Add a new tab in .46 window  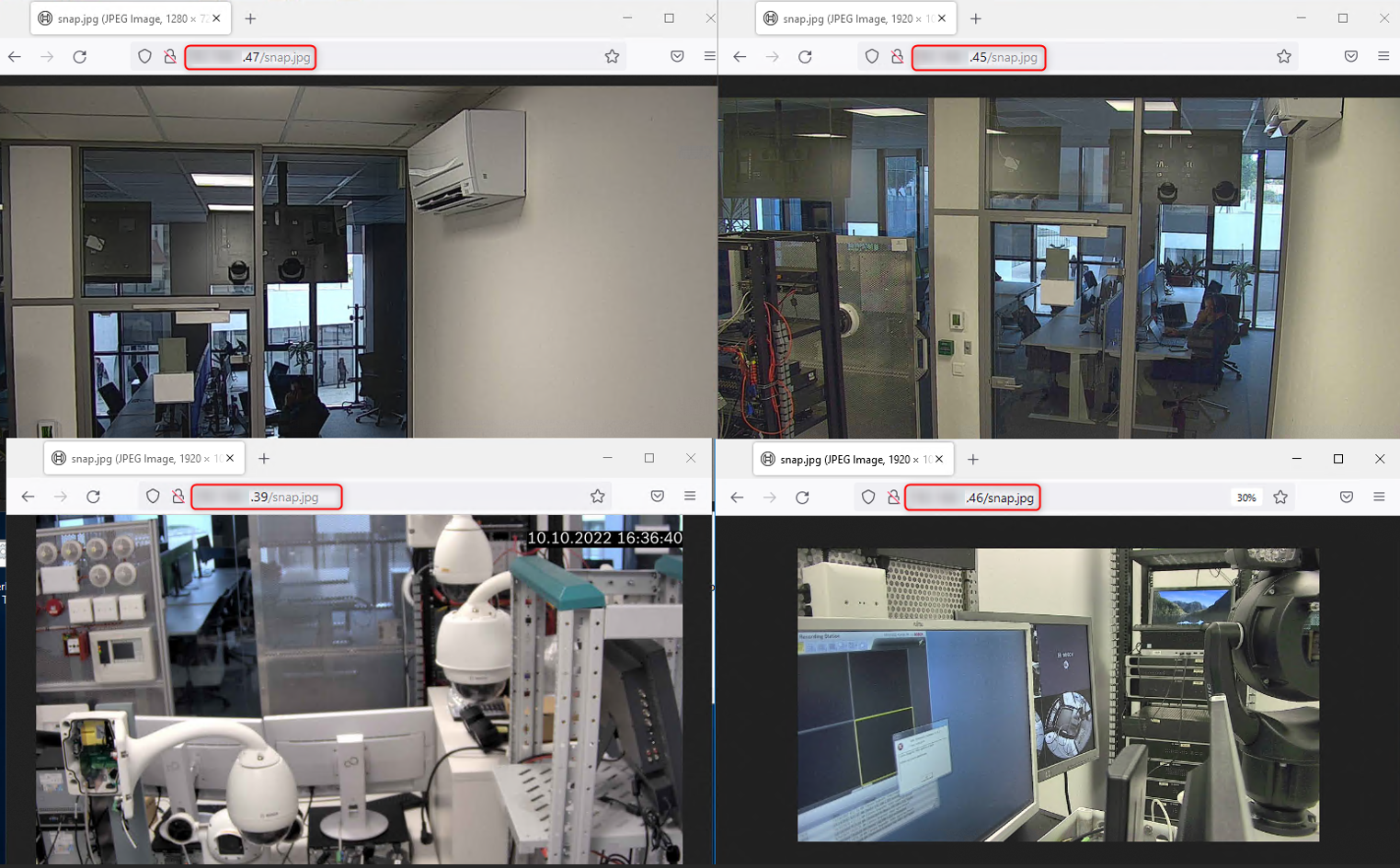973,459
